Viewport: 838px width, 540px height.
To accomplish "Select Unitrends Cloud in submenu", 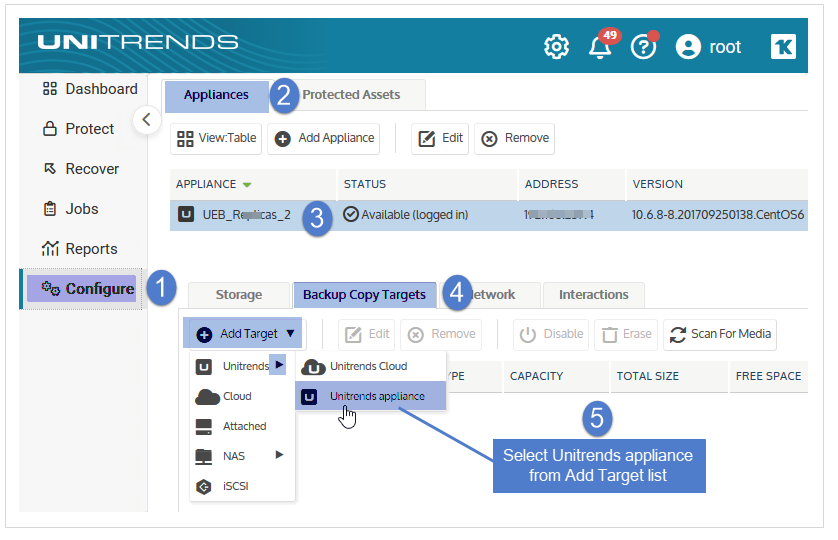I will pos(370,367).
